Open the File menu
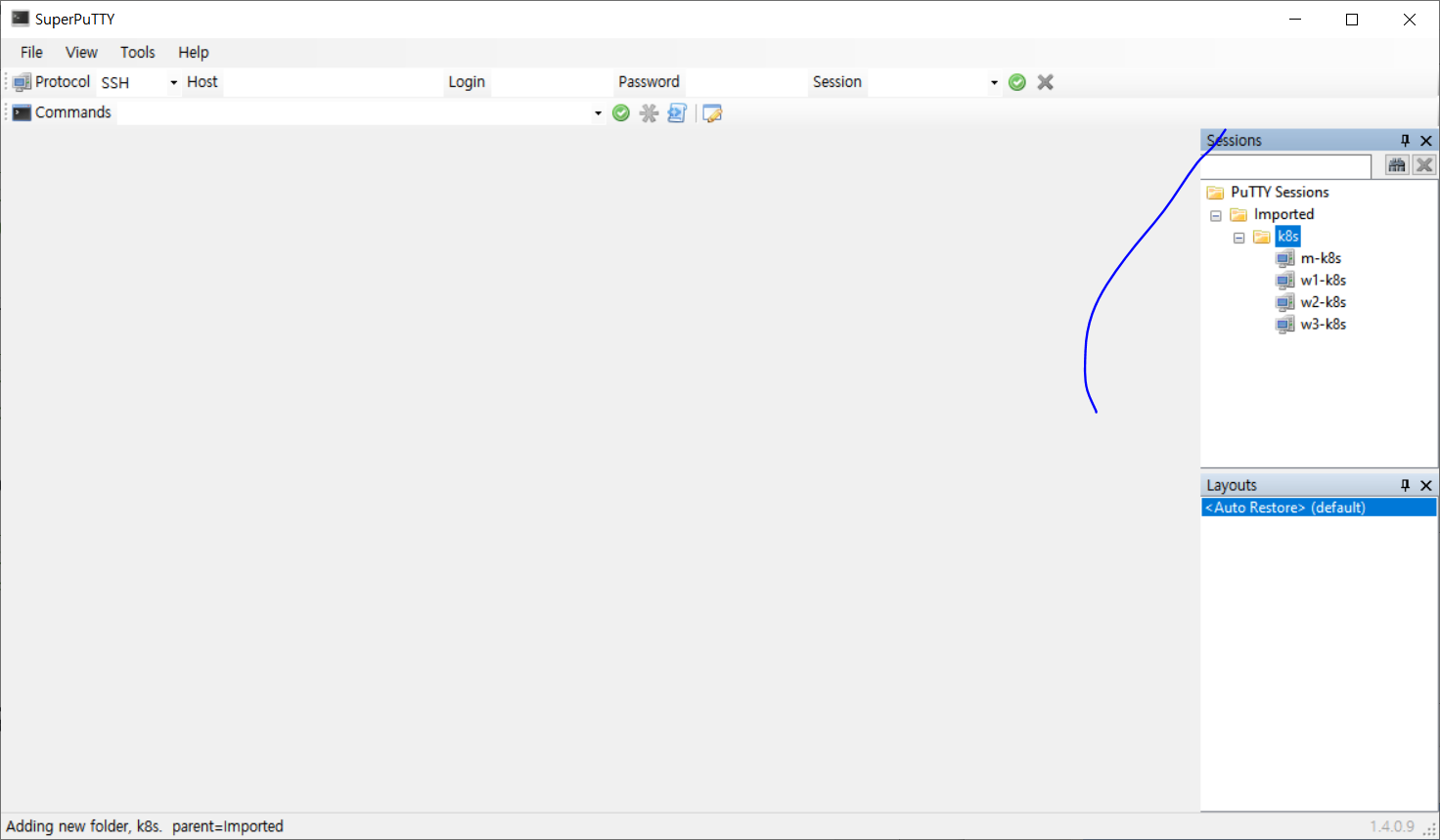This screenshot has height=840, width=1440. point(31,52)
